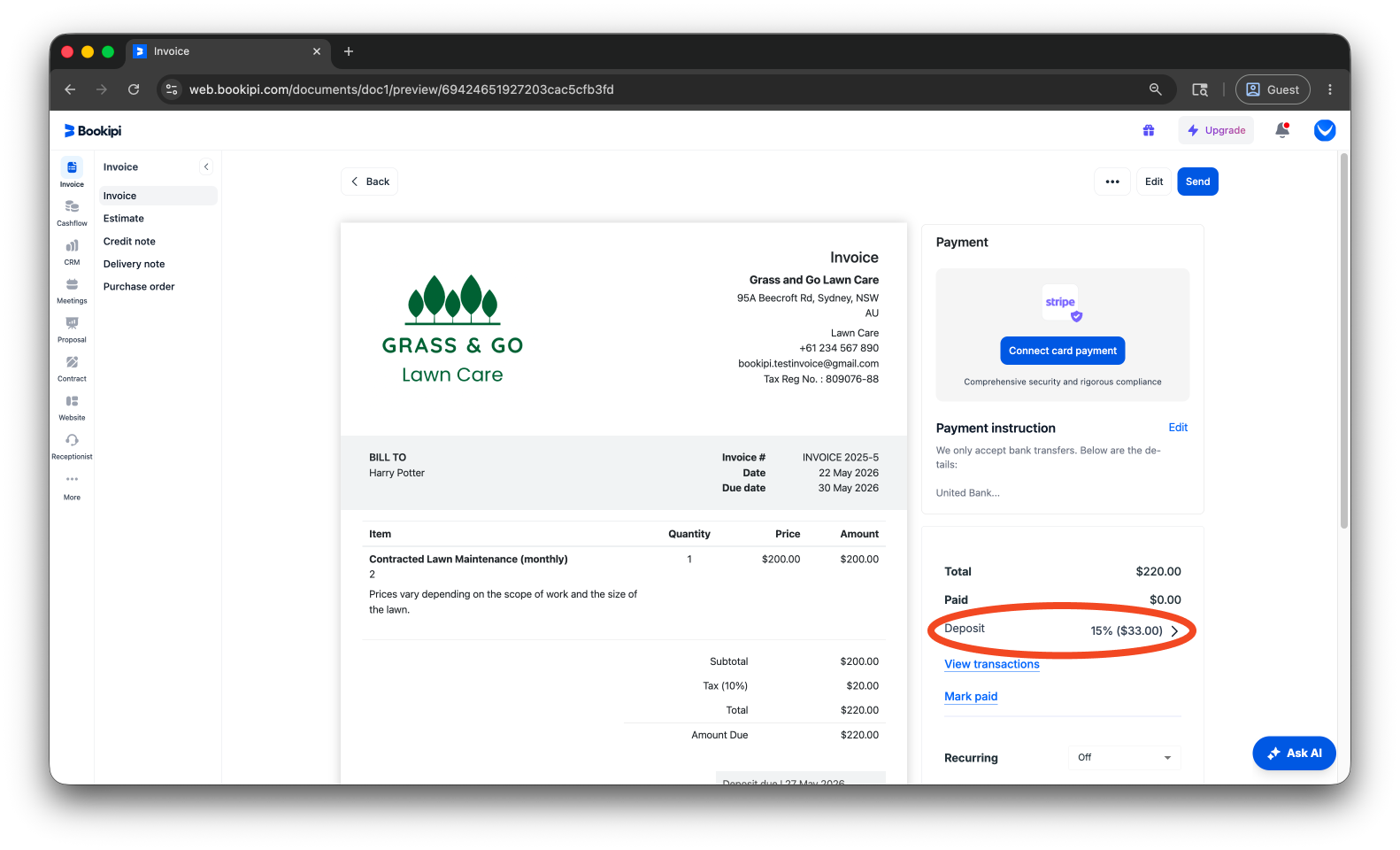Open the gift rewards icon
This screenshot has width=1400, height=850.
coord(1148,130)
